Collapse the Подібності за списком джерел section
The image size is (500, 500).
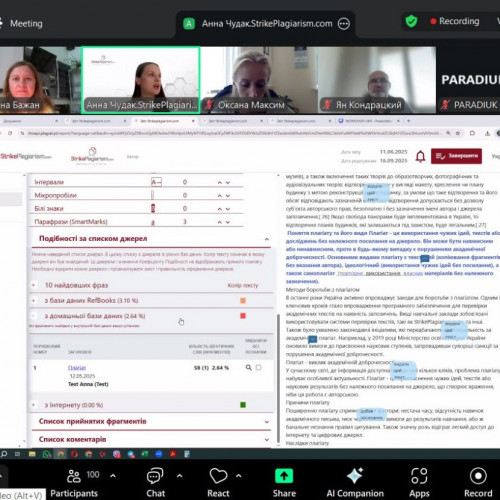[x=267, y=239]
